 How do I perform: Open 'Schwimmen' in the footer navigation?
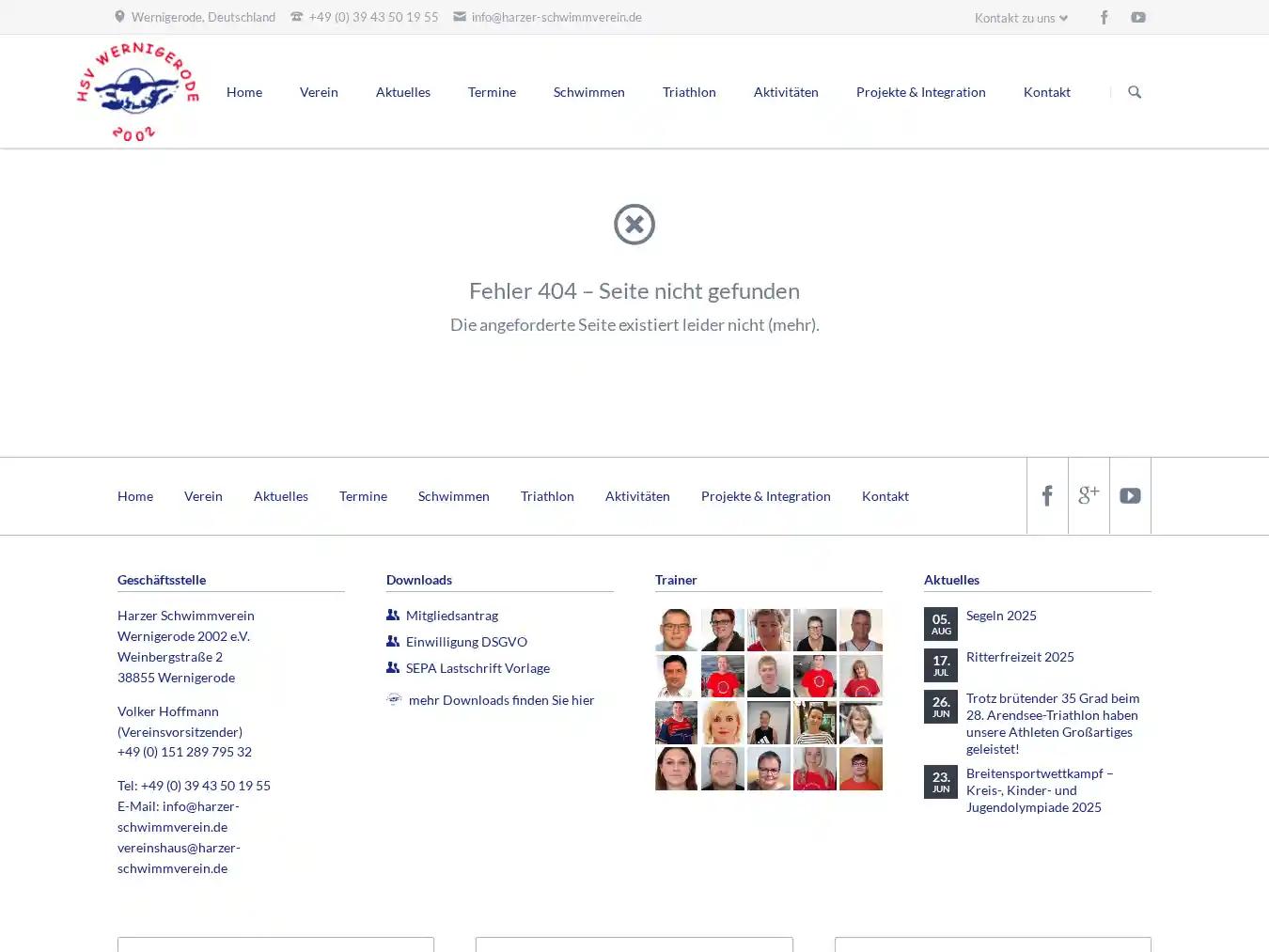click(x=454, y=495)
